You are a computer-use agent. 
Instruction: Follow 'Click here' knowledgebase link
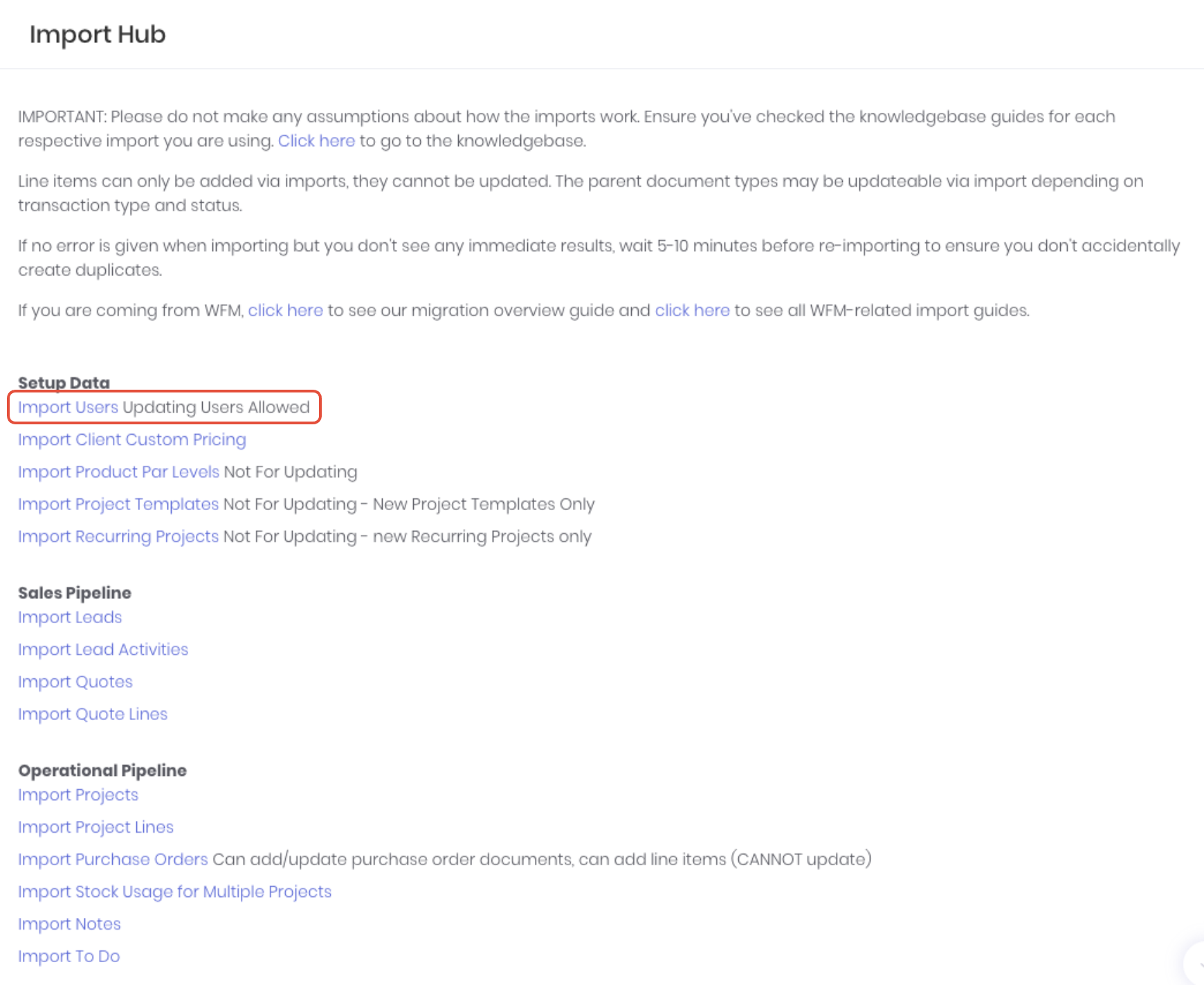316,141
